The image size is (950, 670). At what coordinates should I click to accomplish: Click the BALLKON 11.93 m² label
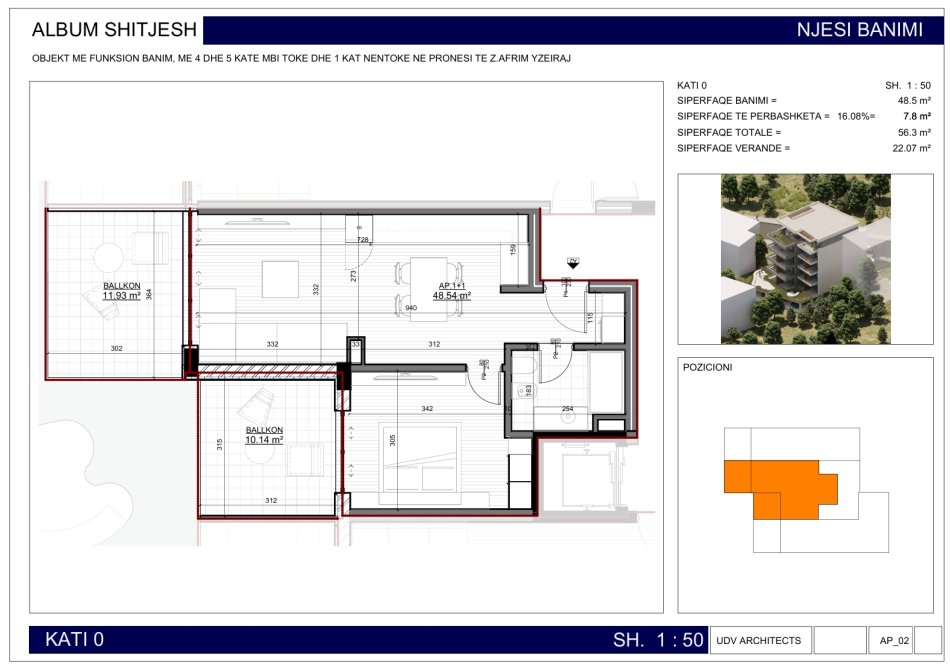122,291
